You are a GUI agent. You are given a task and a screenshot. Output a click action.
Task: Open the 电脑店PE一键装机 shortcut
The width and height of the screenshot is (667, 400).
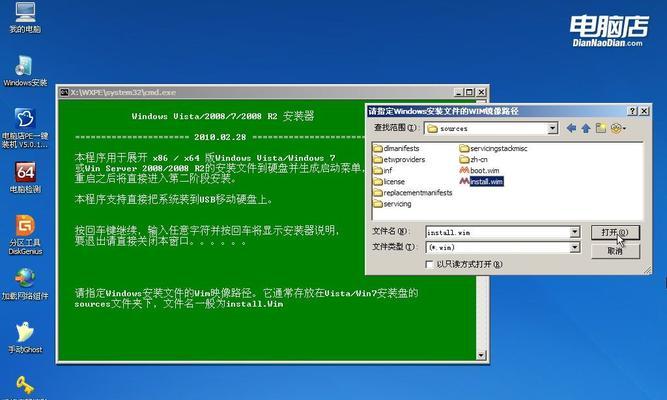click(x=25, y=128)
